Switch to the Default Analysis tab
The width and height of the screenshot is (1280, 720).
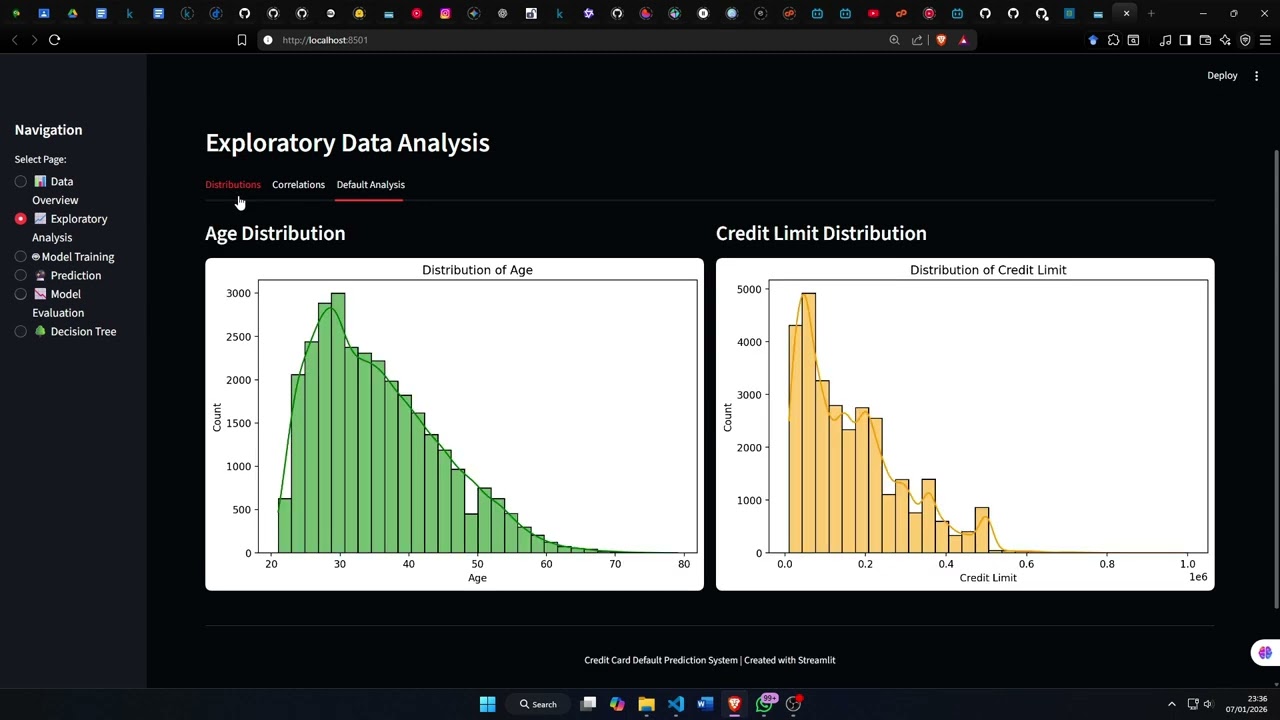(x=370, y=185)
